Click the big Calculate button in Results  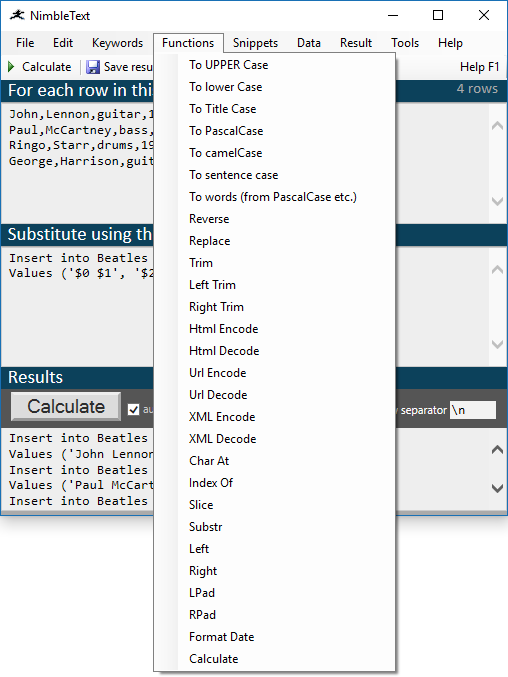click(66, 407)
